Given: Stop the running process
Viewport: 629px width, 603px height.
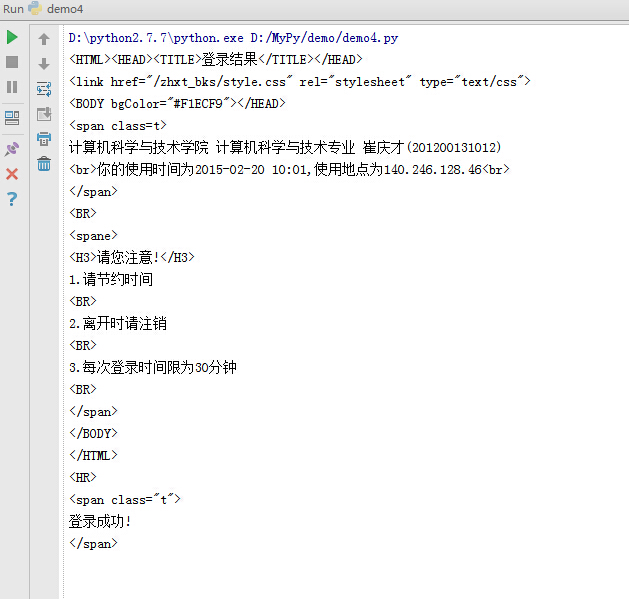Looking at the screenshot, I should [x=12, y=62].
